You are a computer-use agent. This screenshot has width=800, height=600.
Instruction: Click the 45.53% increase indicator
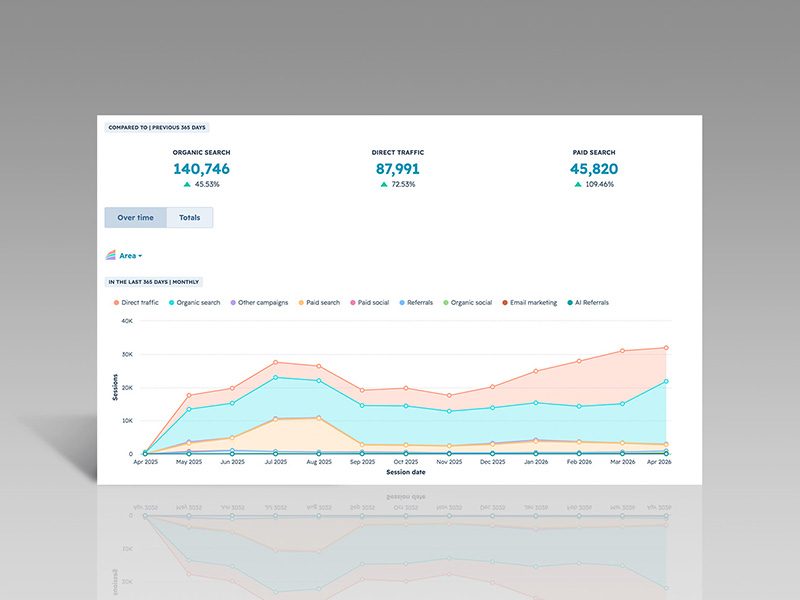[202, 184]
